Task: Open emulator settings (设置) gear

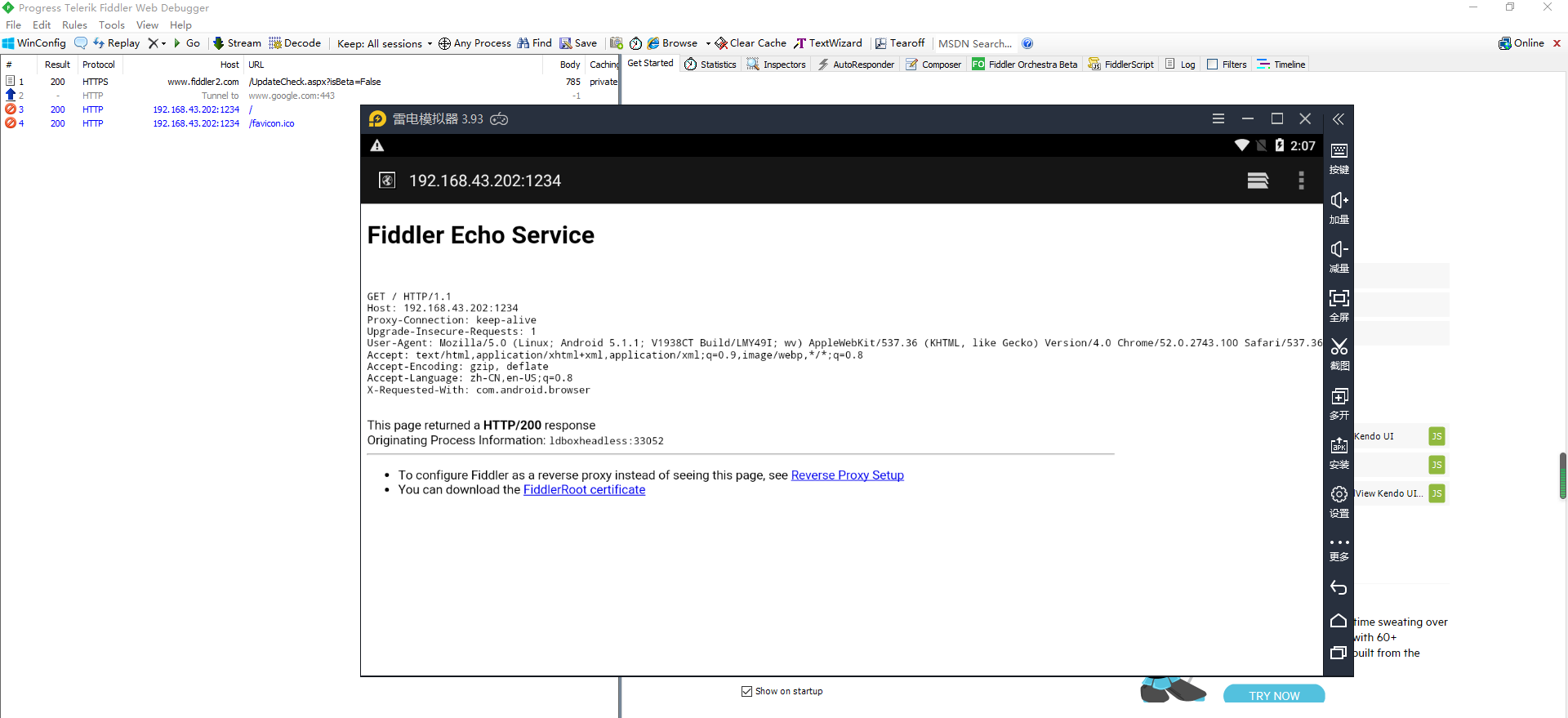Action: tap(1339, 502)
